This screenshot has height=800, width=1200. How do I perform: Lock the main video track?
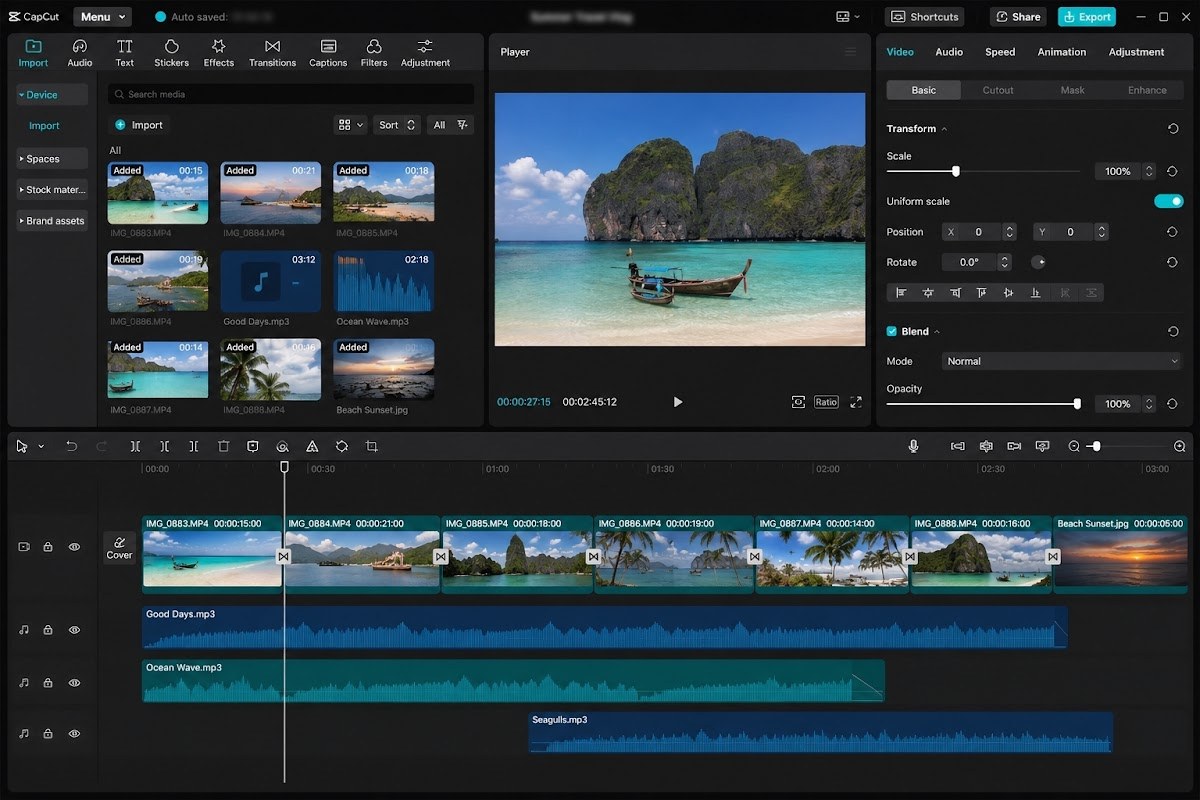(x=48, y=547)
